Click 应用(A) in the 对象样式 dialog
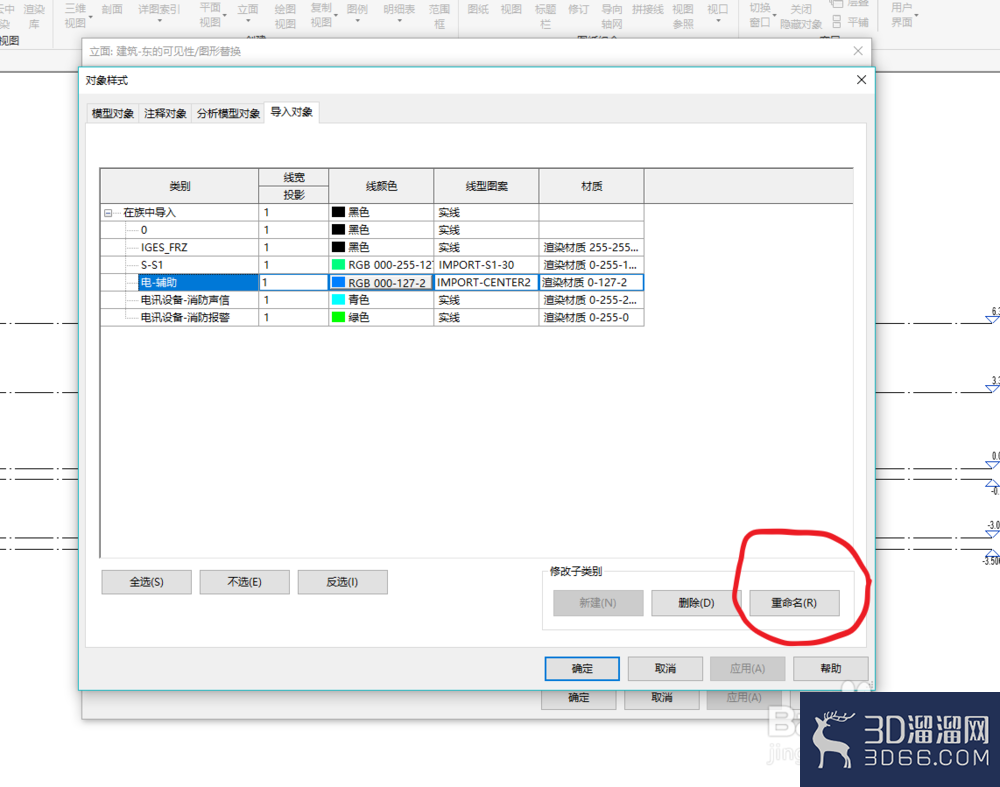Viewport: 1000px width, 787px height. pos(747,668)
